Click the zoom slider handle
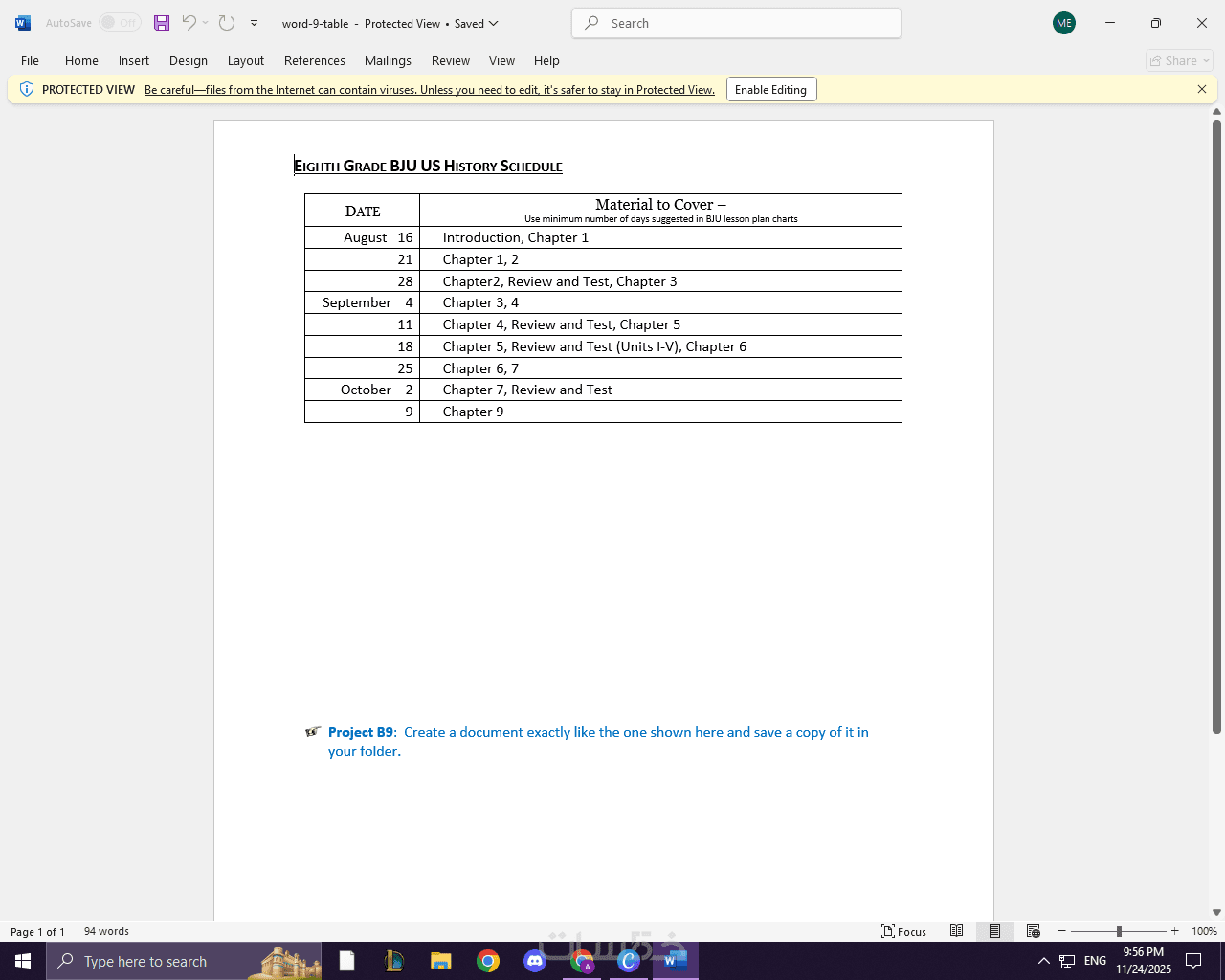This screenshot has width=1225, height=980. click(x=1119, y=931)
